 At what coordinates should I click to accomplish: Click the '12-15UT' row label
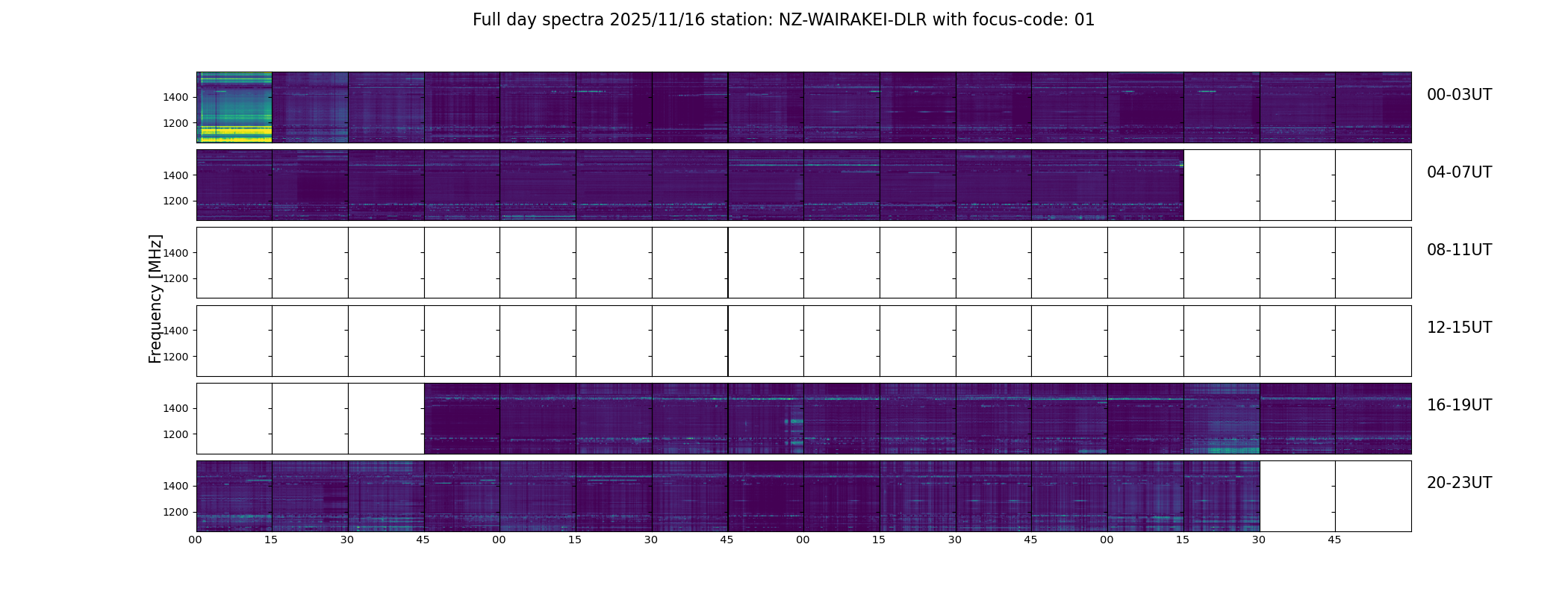point(1459,328)
